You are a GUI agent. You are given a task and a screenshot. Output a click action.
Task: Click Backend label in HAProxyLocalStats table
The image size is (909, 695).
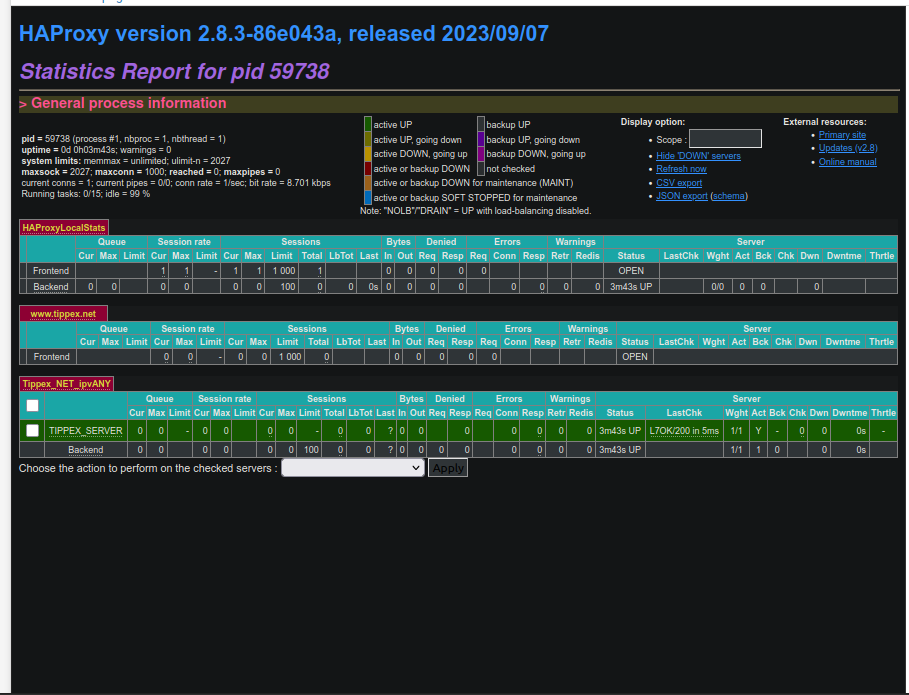pyautogui.click(x=51, y=287)
